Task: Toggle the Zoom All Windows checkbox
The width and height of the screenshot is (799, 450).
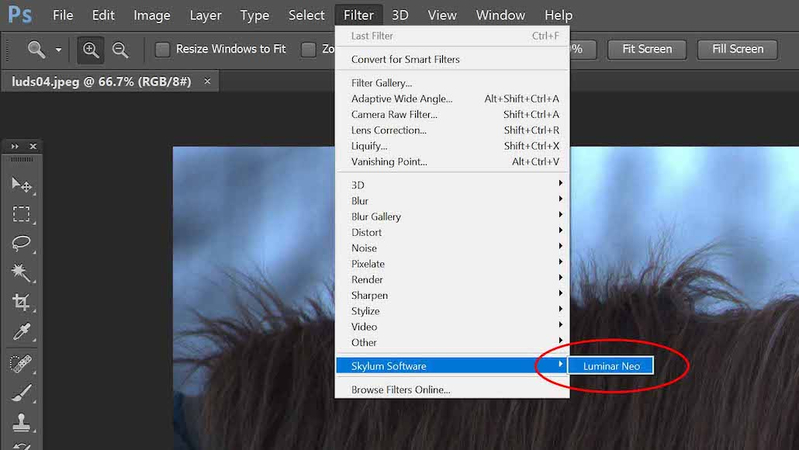Action: [x=308, y=49]
